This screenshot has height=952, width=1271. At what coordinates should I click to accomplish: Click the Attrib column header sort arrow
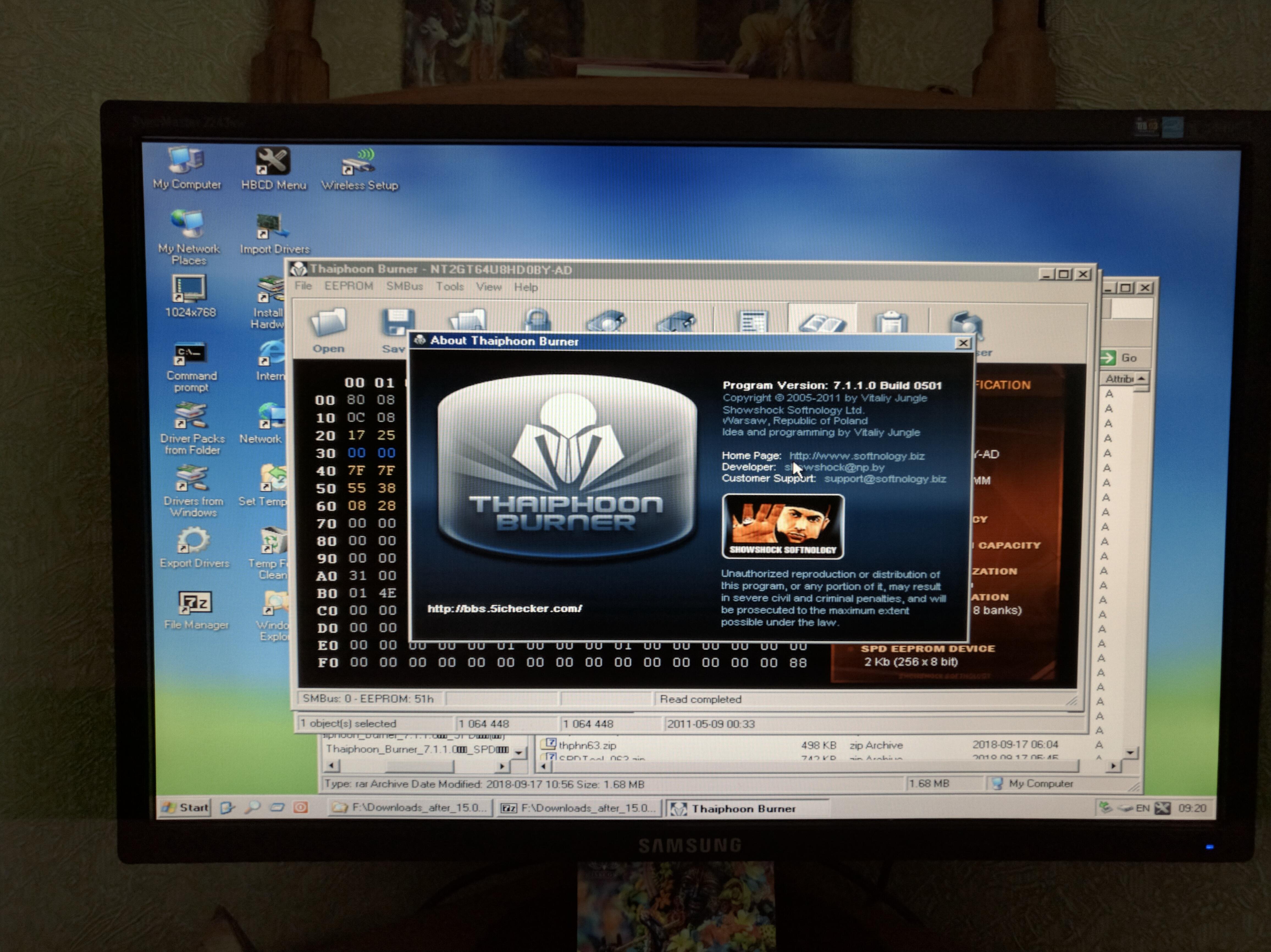coord(1141,378)
